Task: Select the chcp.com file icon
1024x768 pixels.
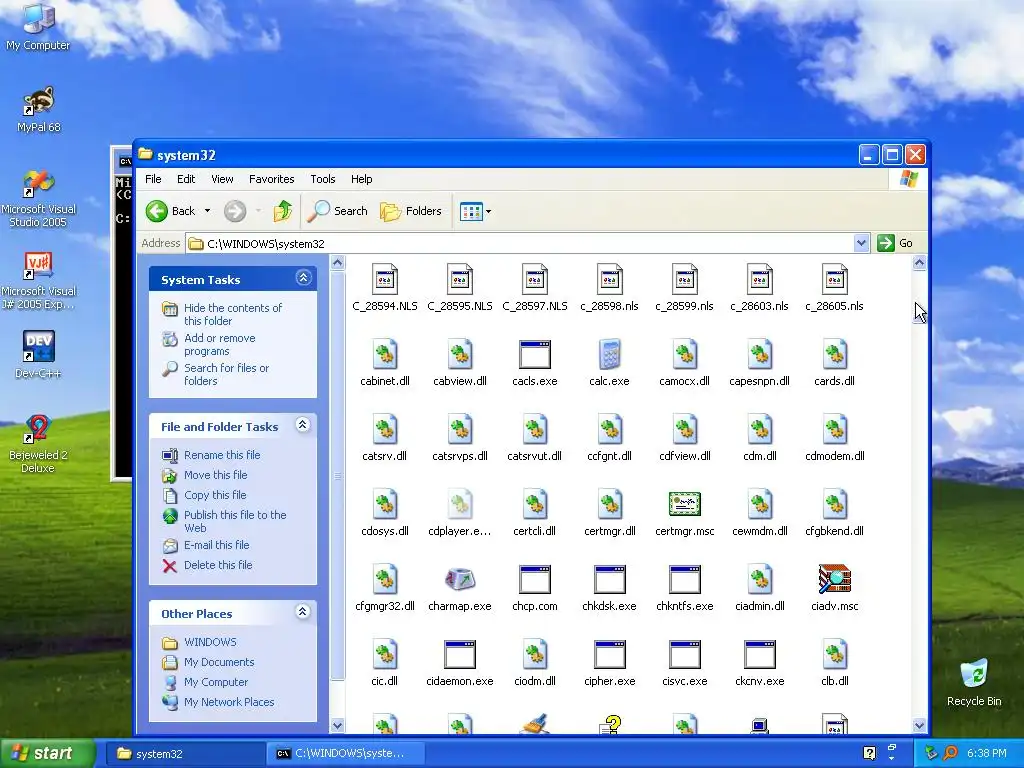Action: [535, 580]
